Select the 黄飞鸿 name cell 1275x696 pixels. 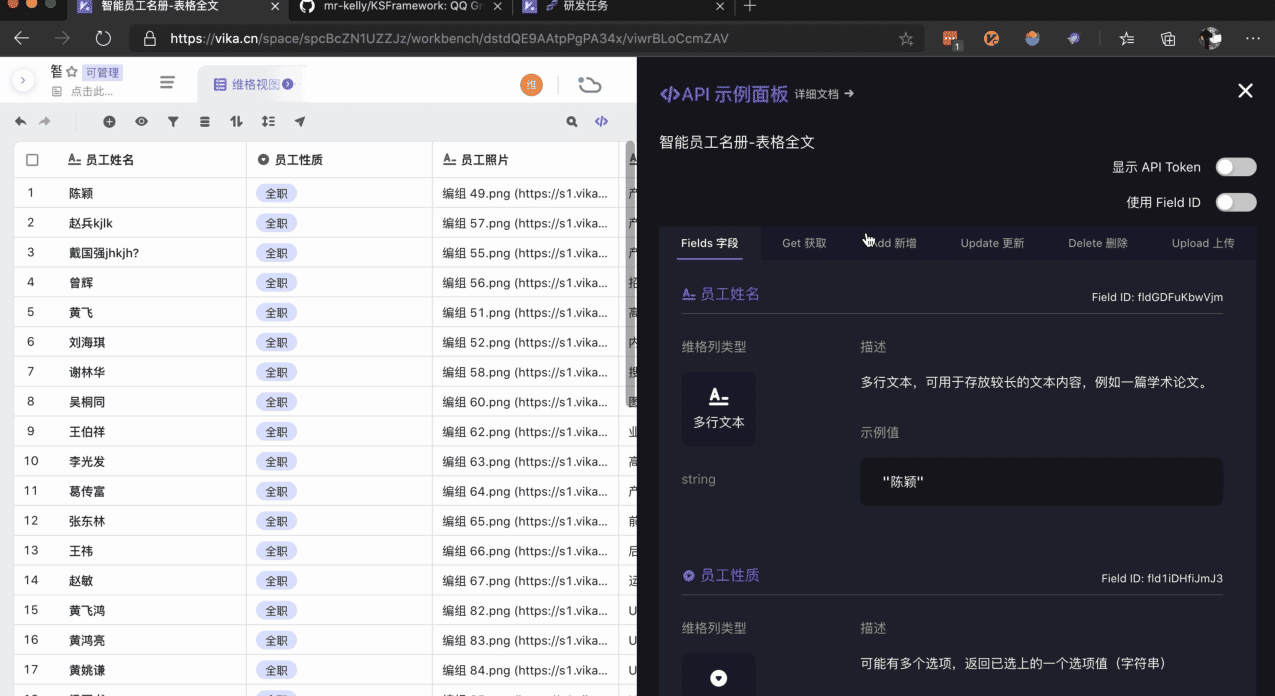click(148, 610)
